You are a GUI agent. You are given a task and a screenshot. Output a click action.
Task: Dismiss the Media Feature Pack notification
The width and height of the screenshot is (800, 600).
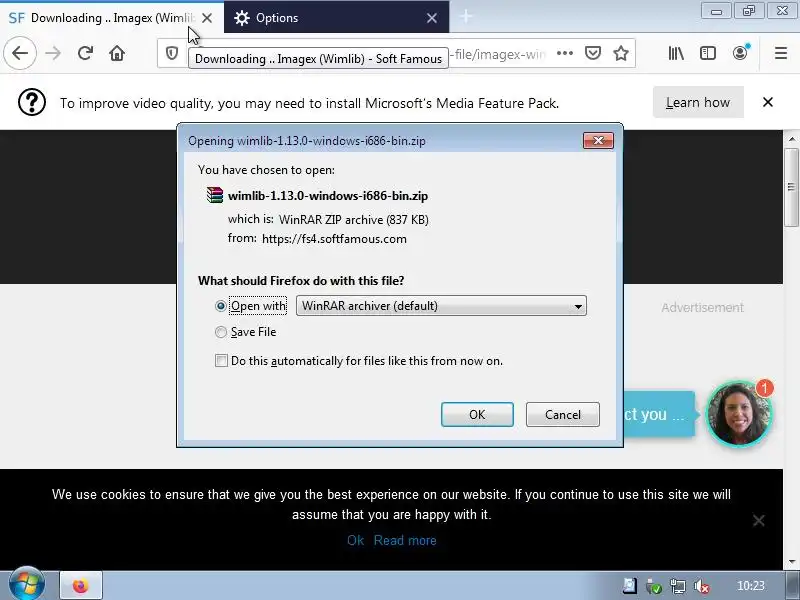767,102
